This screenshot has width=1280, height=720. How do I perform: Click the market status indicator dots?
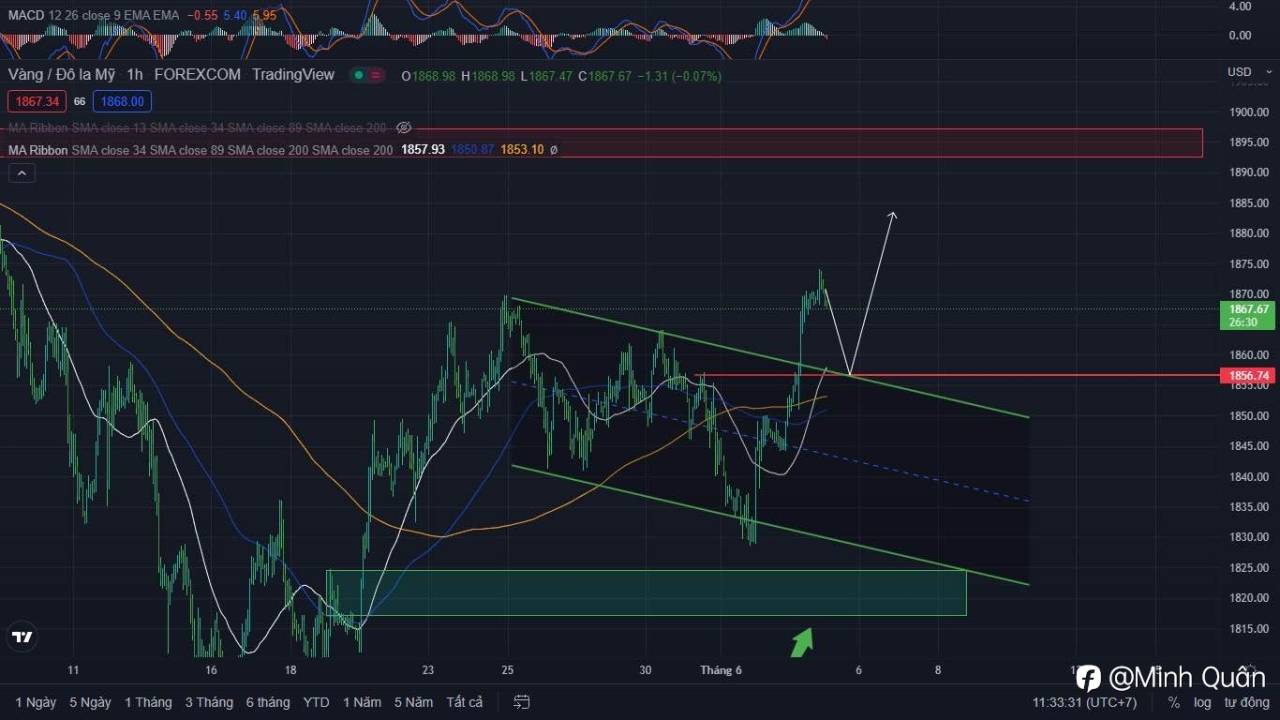tap(368, 75)
